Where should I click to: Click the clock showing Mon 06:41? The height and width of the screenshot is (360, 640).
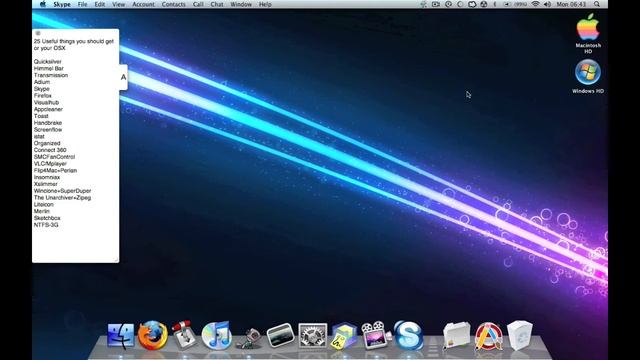click(571, 4)
